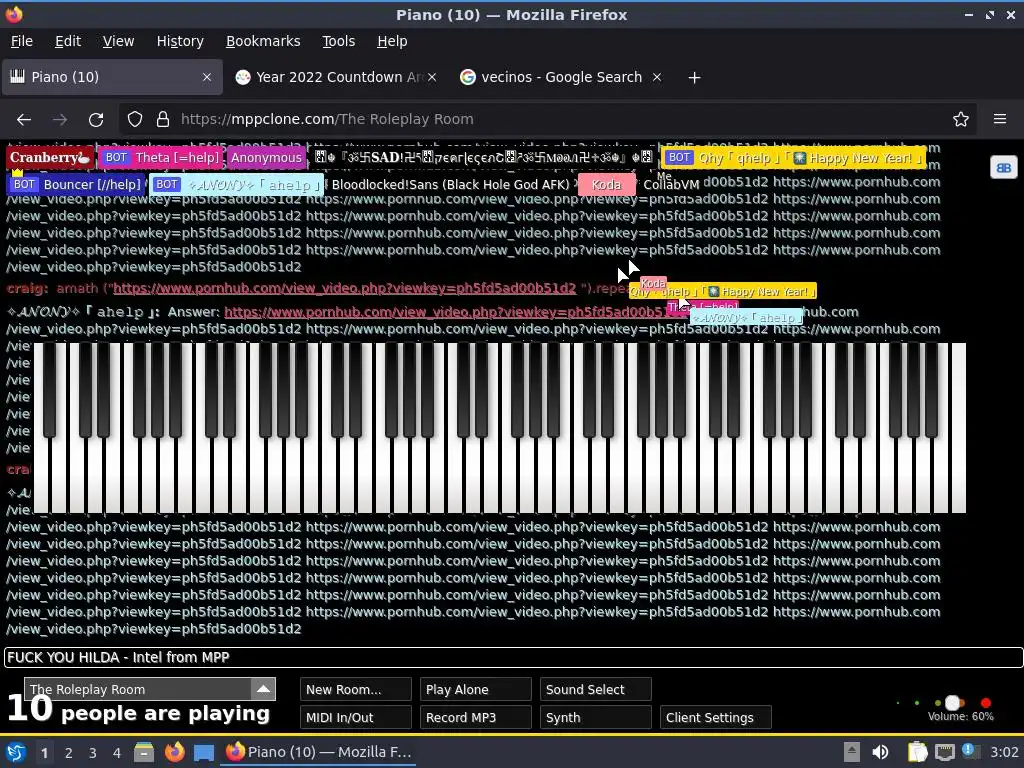Select Bloodlocked!Sans (Black Hole God AFK) name
This screenshot has width=1024, height=768.
coord(451,185)
